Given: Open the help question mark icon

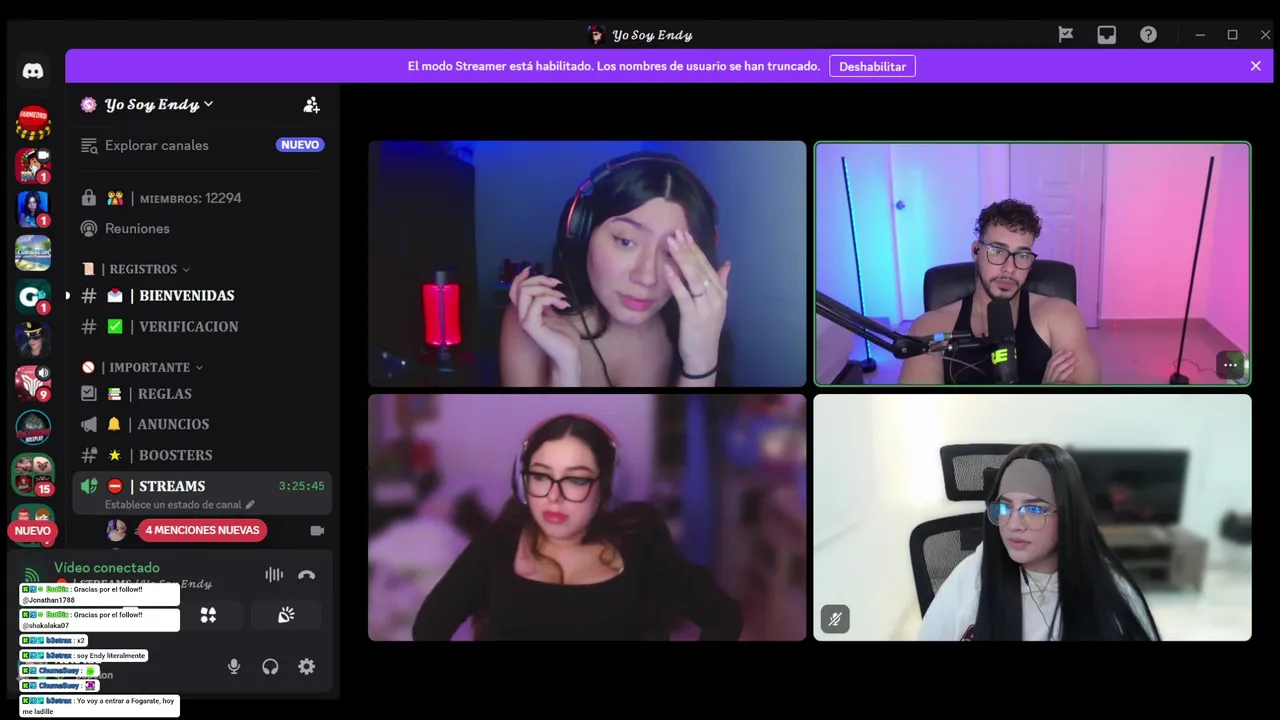Looking at the screenshot, I should click(1148, 34).
